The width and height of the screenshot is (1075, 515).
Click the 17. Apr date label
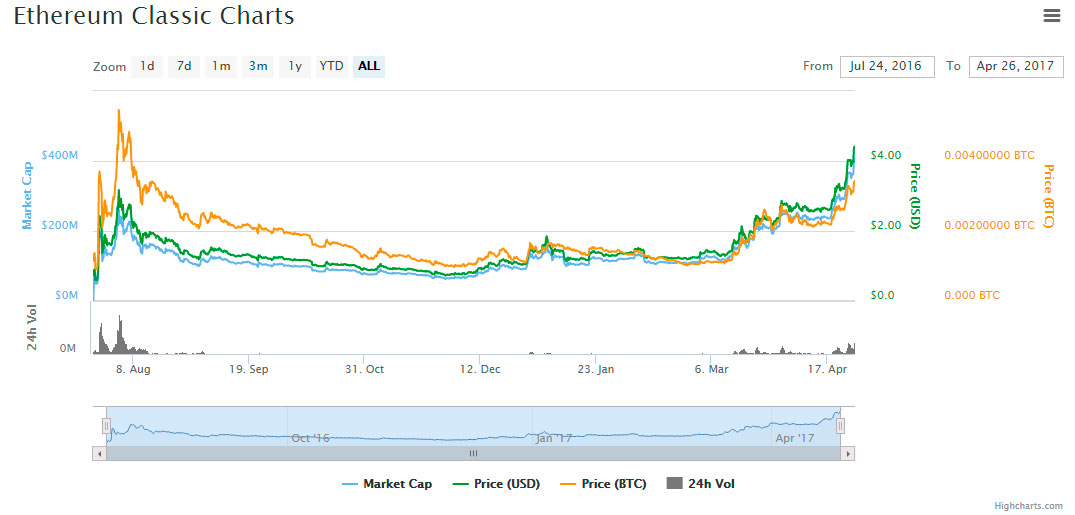828,369
